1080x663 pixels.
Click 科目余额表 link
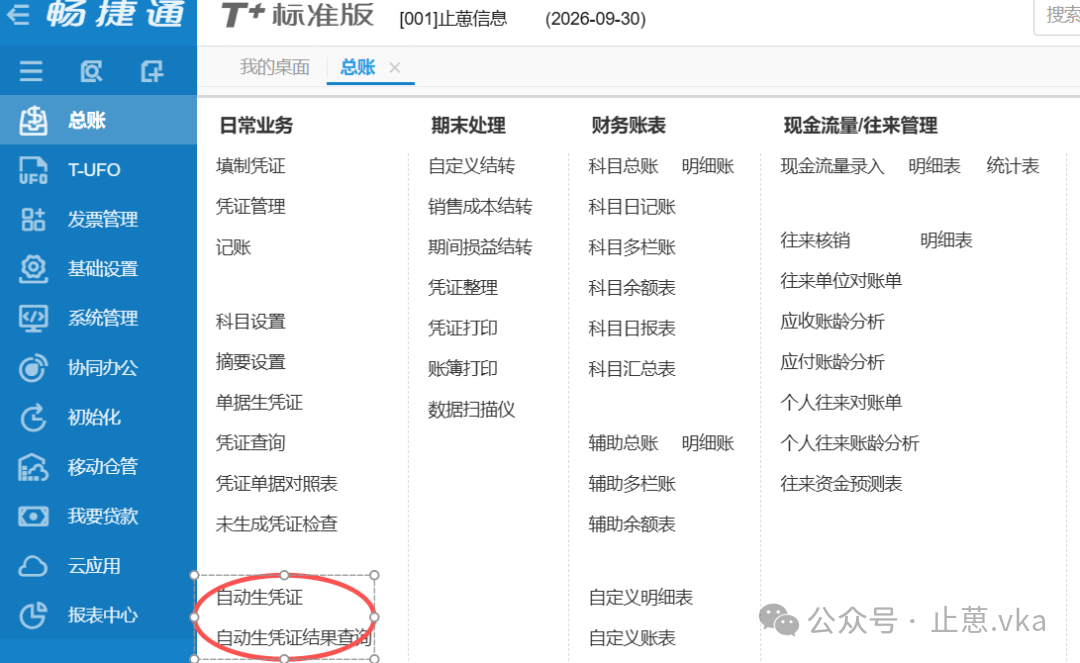[x=632, y=288]
